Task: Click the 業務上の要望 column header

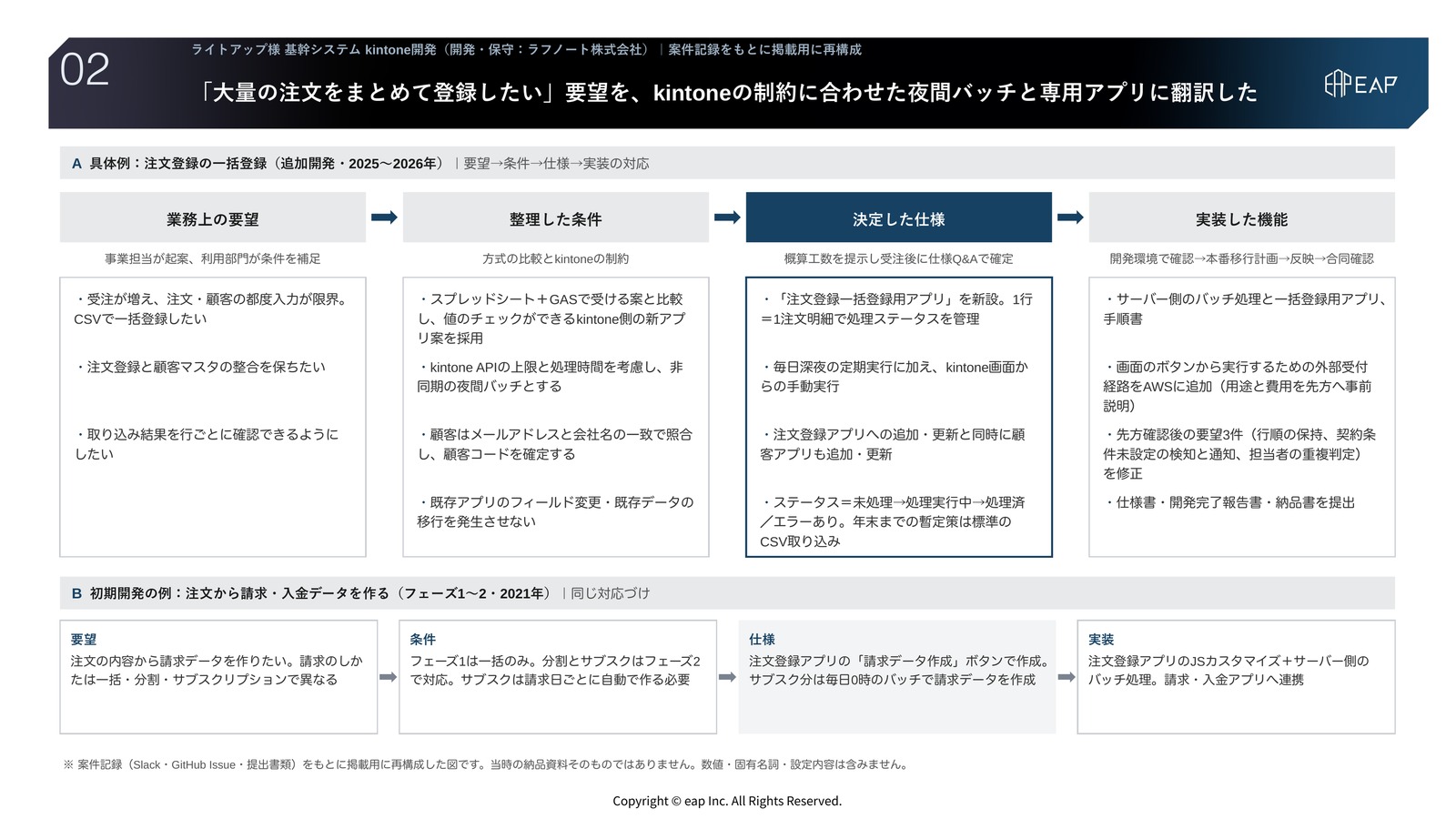Action: (x=213, y=218)
